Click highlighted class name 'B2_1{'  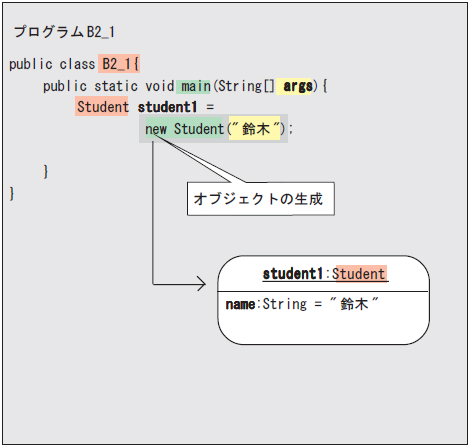click(x=119, y=64)
